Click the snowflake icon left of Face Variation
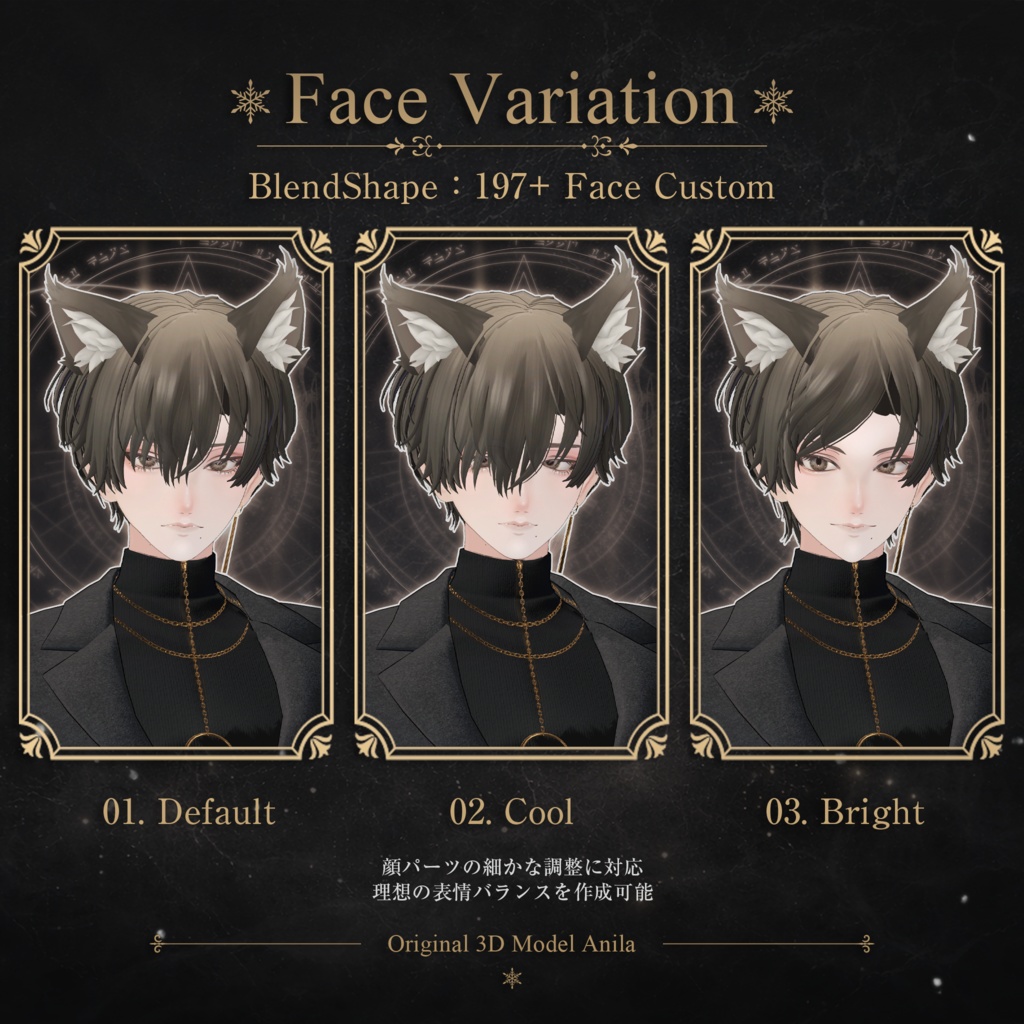Viewport: 1024px width, 1024px height. pos(251,102)
